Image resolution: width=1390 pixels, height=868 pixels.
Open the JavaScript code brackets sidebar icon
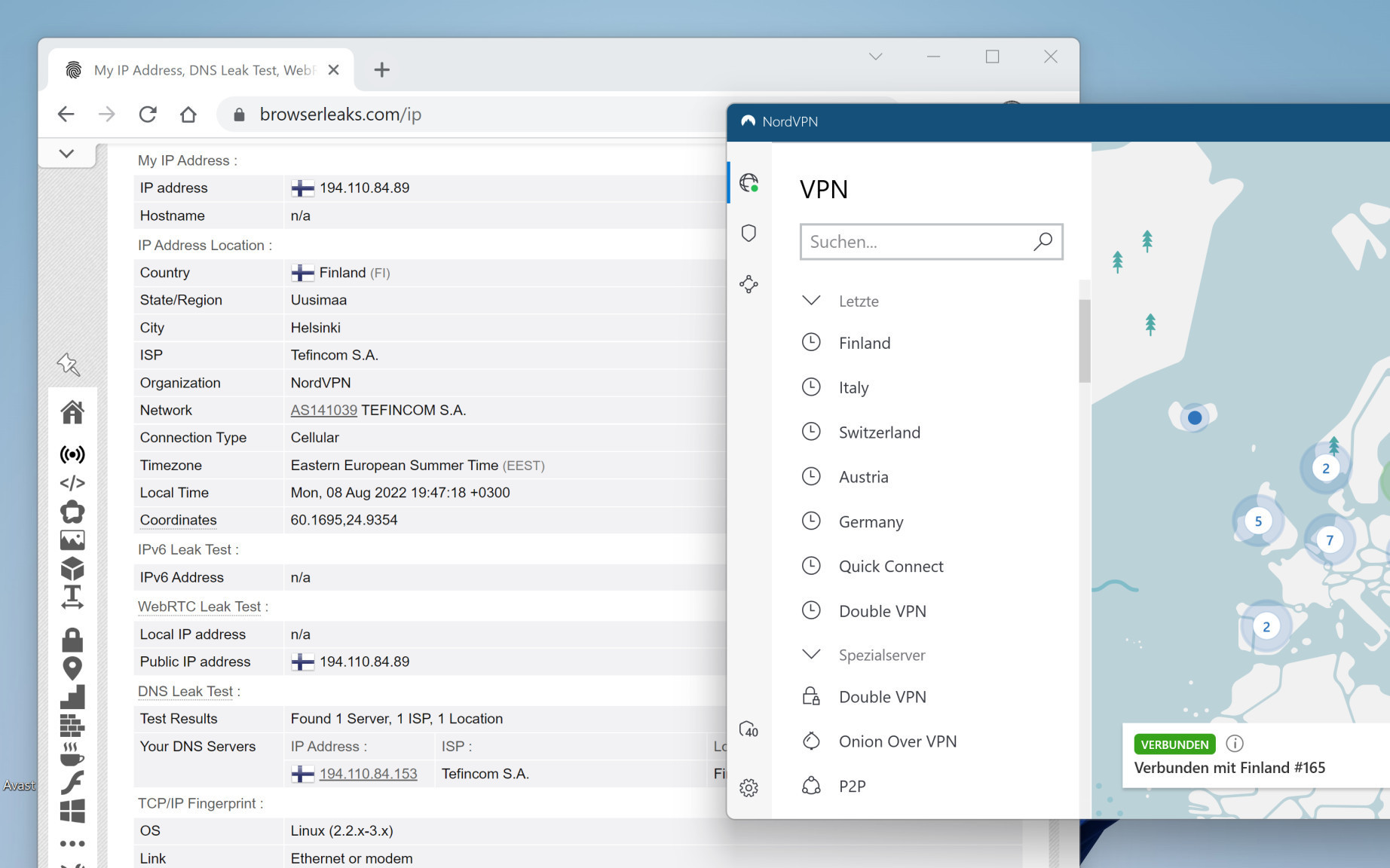point(72,483)
